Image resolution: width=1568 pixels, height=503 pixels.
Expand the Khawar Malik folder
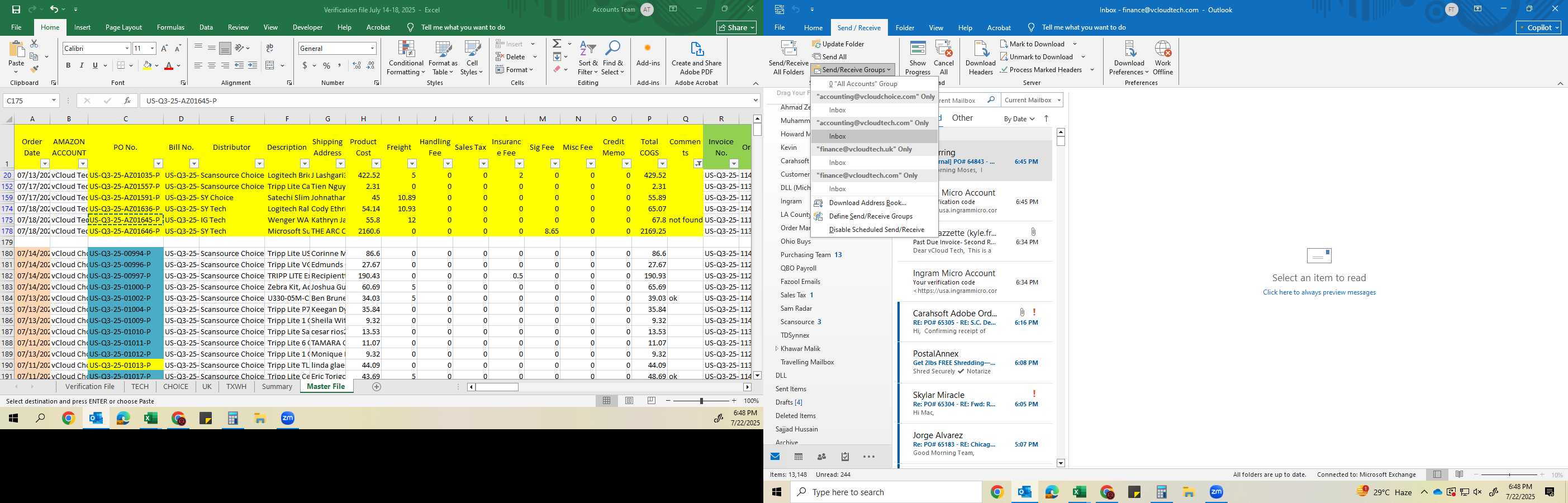tap(777, 348)
